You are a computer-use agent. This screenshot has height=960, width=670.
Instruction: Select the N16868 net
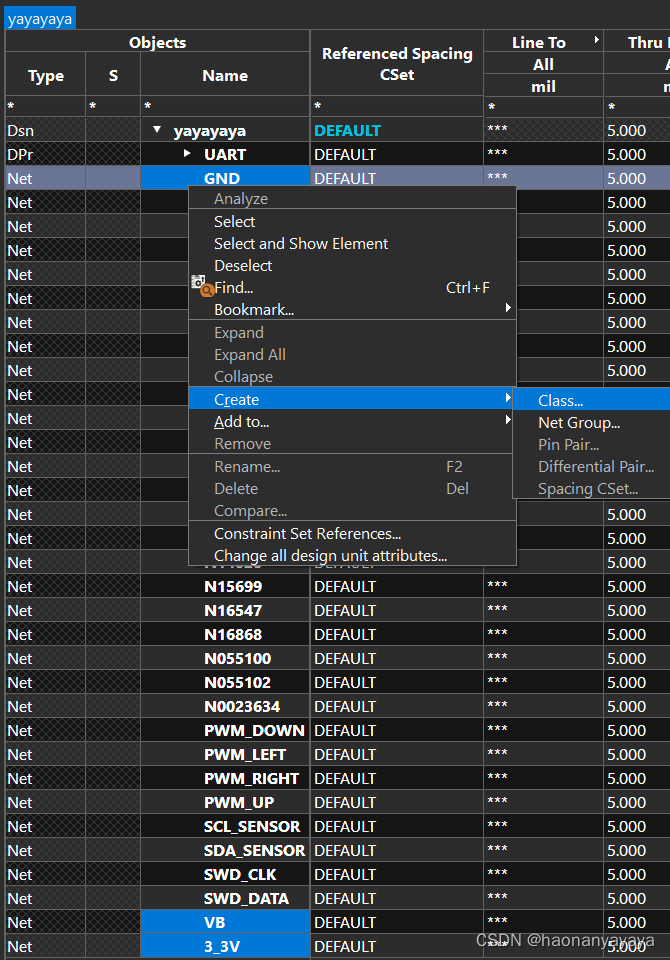pos(225,634)
